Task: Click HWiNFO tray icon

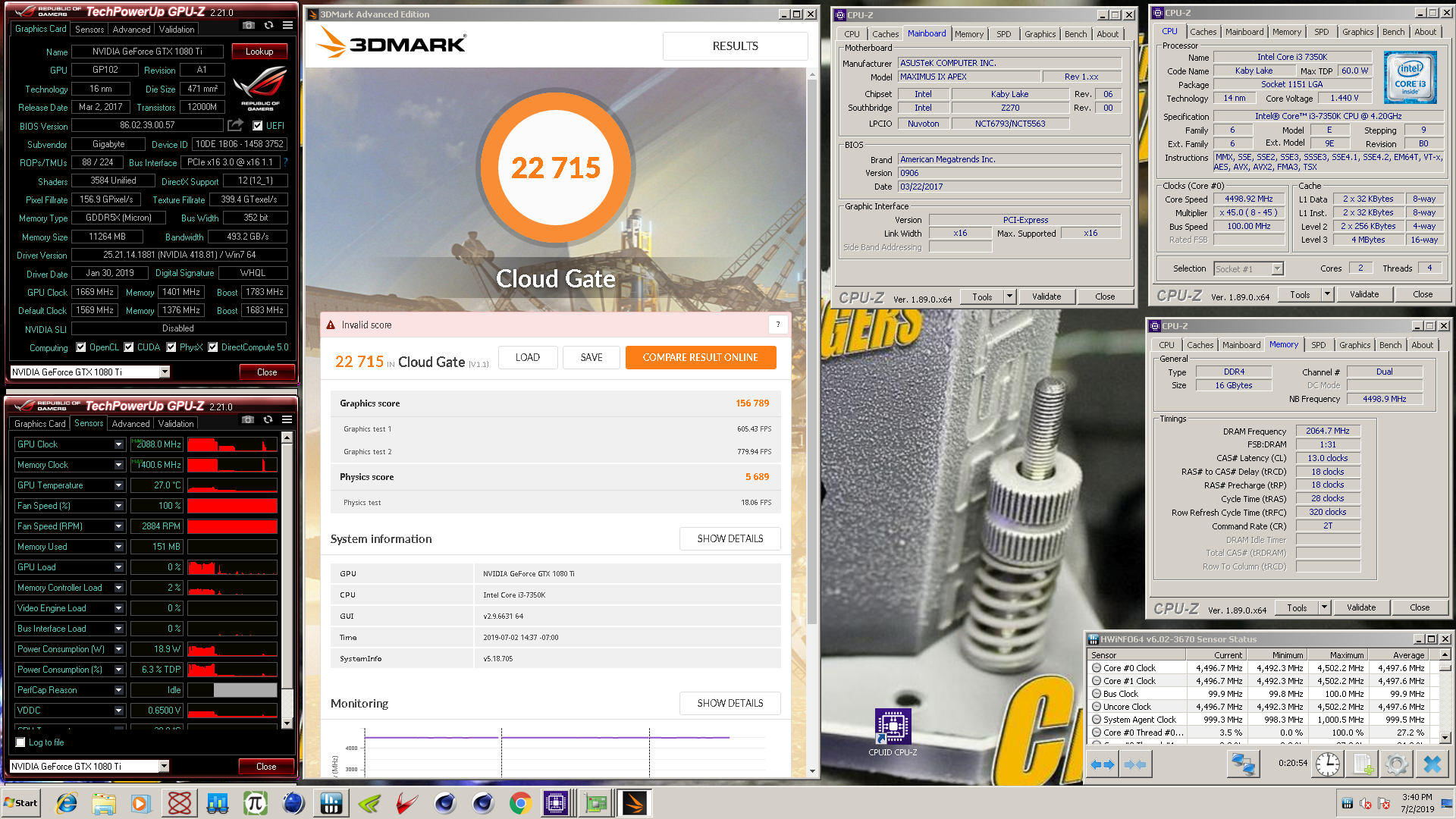Action: point(1348,803)
